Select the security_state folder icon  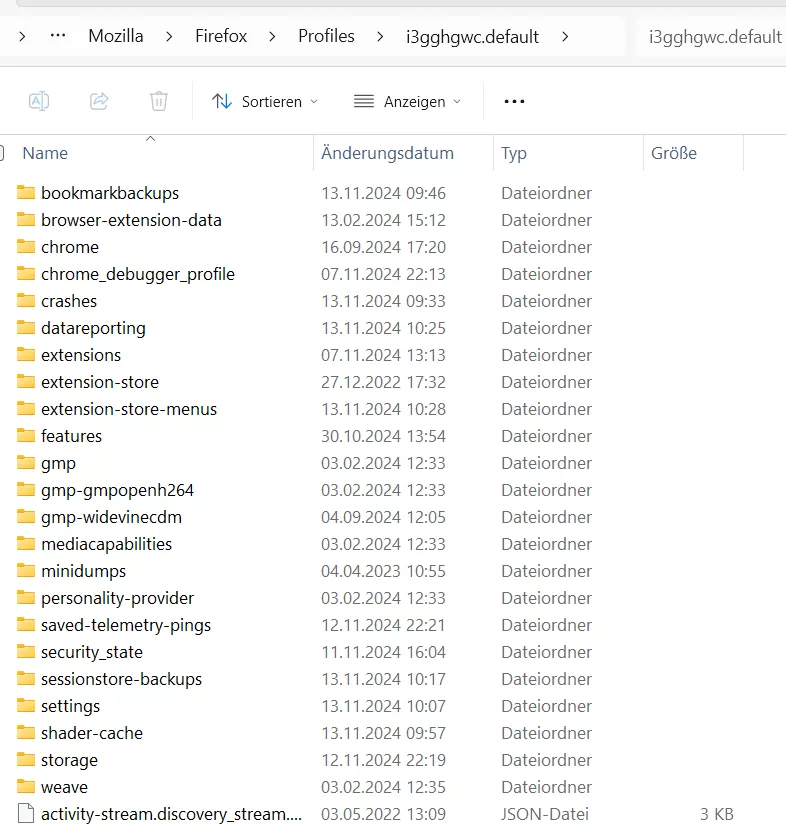[x=26, y=651]
